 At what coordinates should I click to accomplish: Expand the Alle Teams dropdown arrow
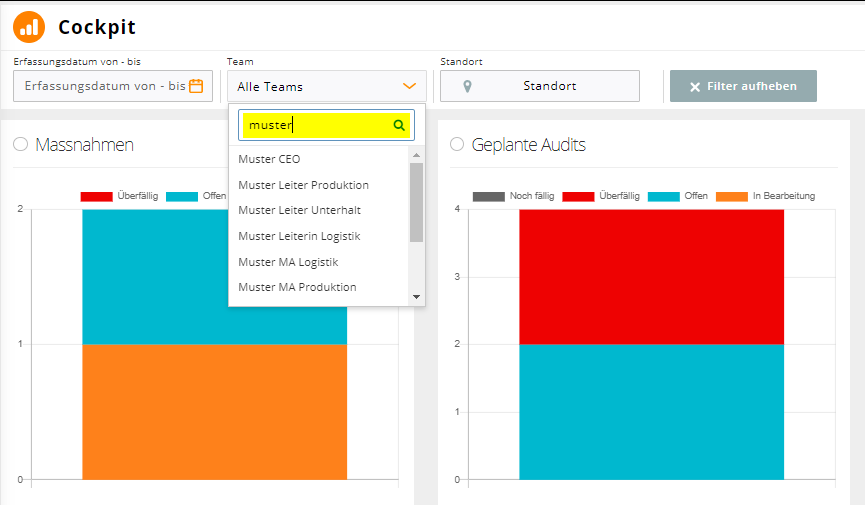(x=409, y=86)
